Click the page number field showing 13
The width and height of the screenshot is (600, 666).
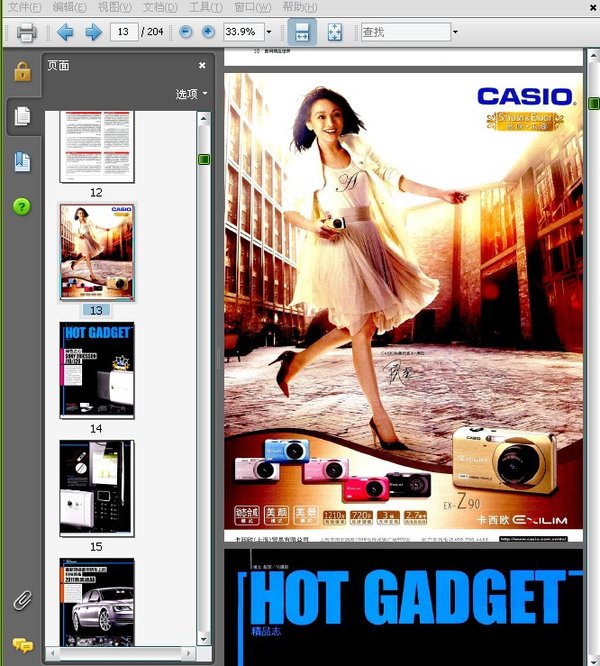click(x=124, y=32)
